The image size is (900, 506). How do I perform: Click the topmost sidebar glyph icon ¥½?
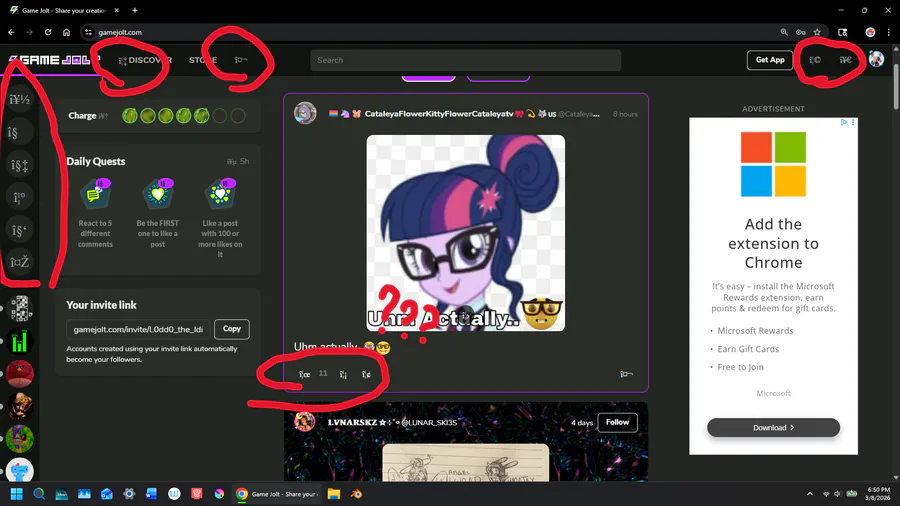(20, 100)
